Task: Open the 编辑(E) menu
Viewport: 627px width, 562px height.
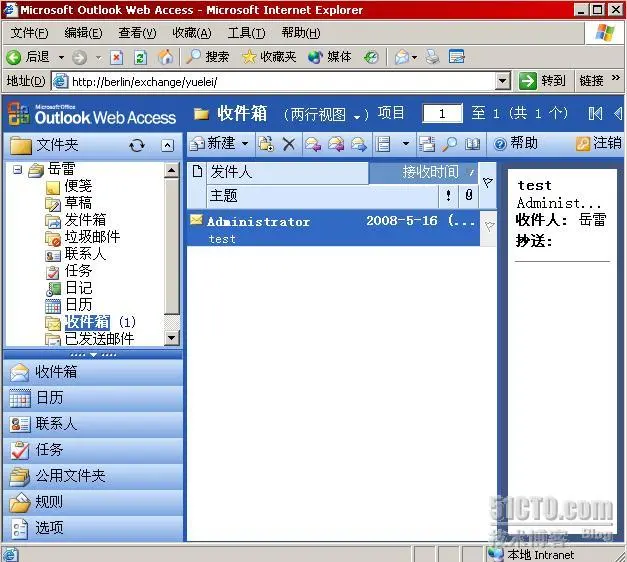Action: pos(83,33)
